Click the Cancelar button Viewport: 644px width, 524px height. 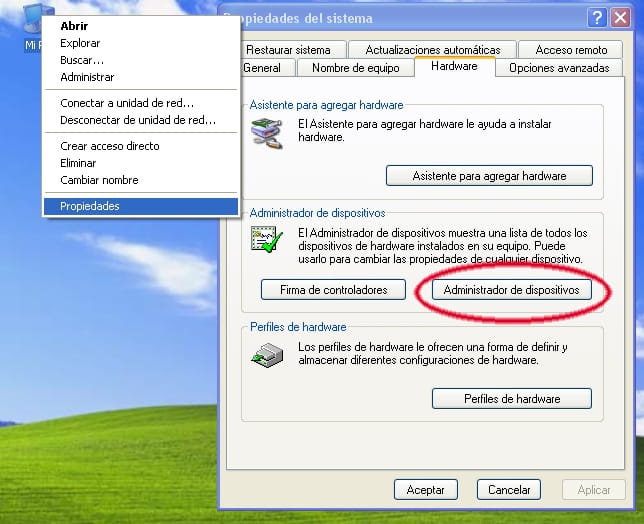pyautogui.click(x=509, y=490)
